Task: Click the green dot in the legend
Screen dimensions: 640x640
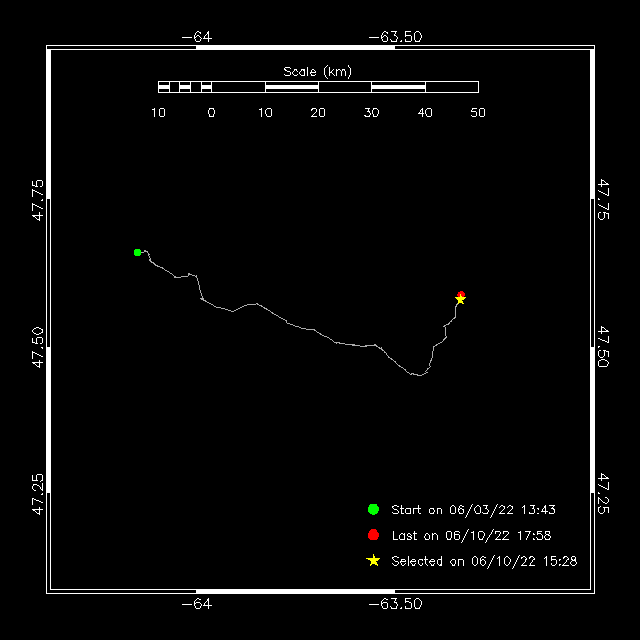Action: click(373, 509)
